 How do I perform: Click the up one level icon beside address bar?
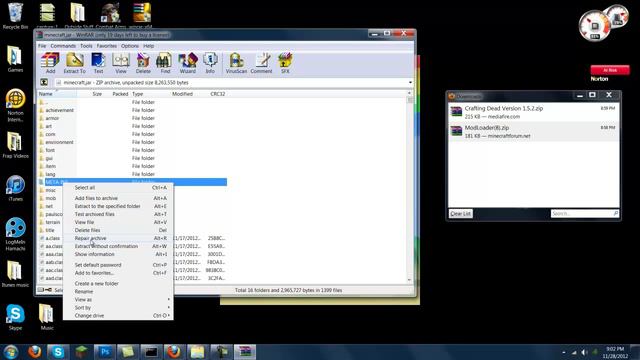click(44, 82)
